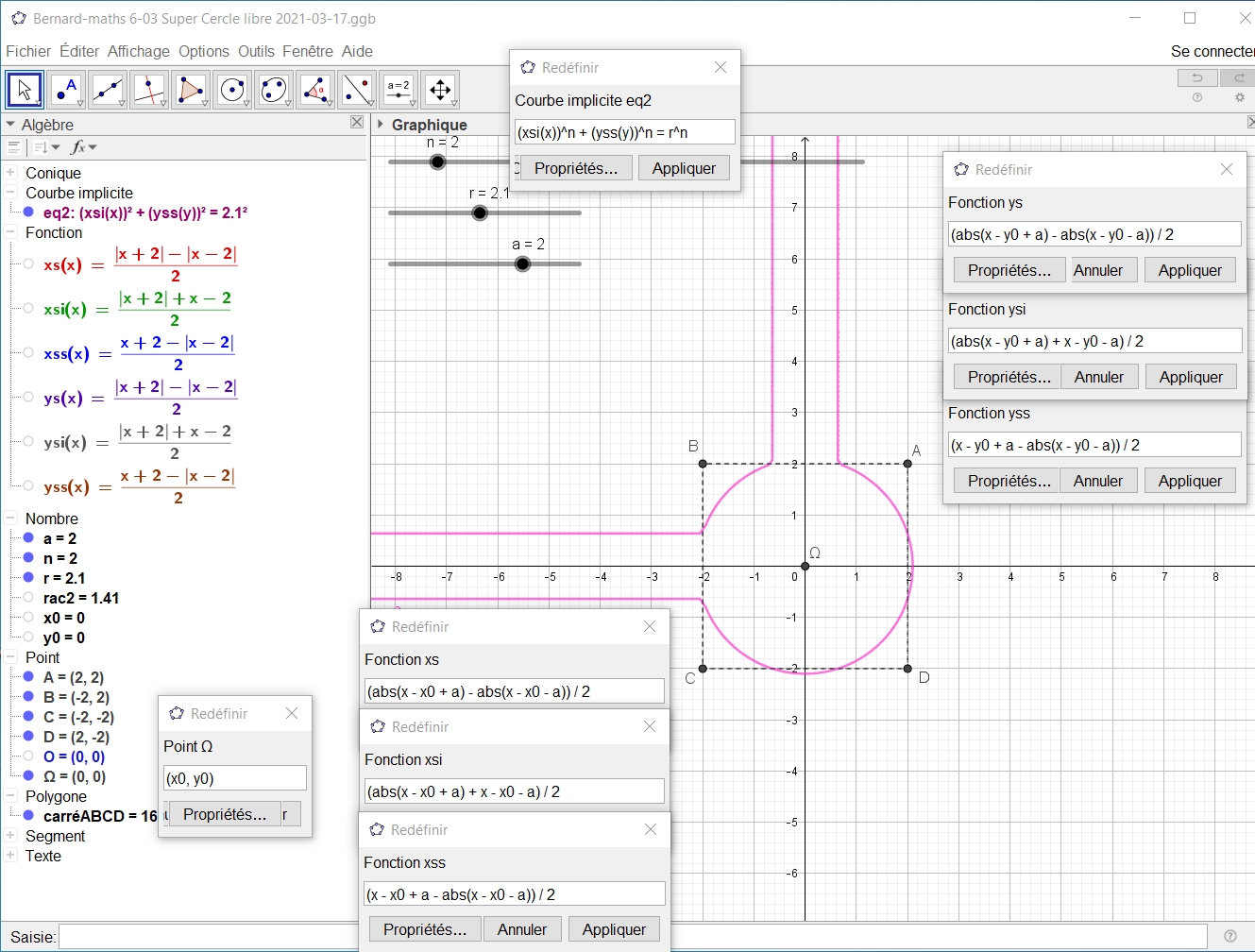Select the Move arrow tool
This screenshot has height=952, width=1255.
pyautogui.click(x=25, y=90)
